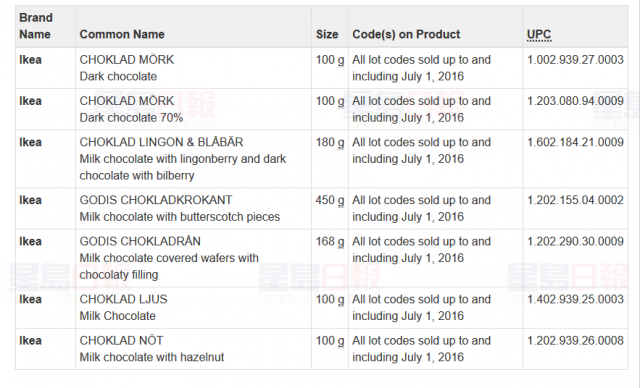
Task: Click the UPC column header abbreviation
Action: (539, 34)
